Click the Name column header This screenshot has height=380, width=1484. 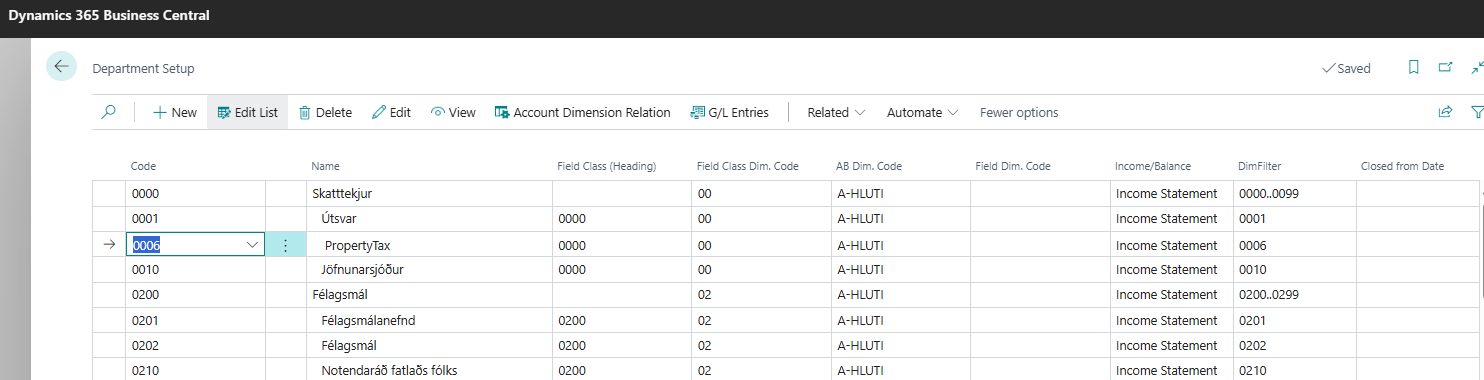tap(325, 166)
